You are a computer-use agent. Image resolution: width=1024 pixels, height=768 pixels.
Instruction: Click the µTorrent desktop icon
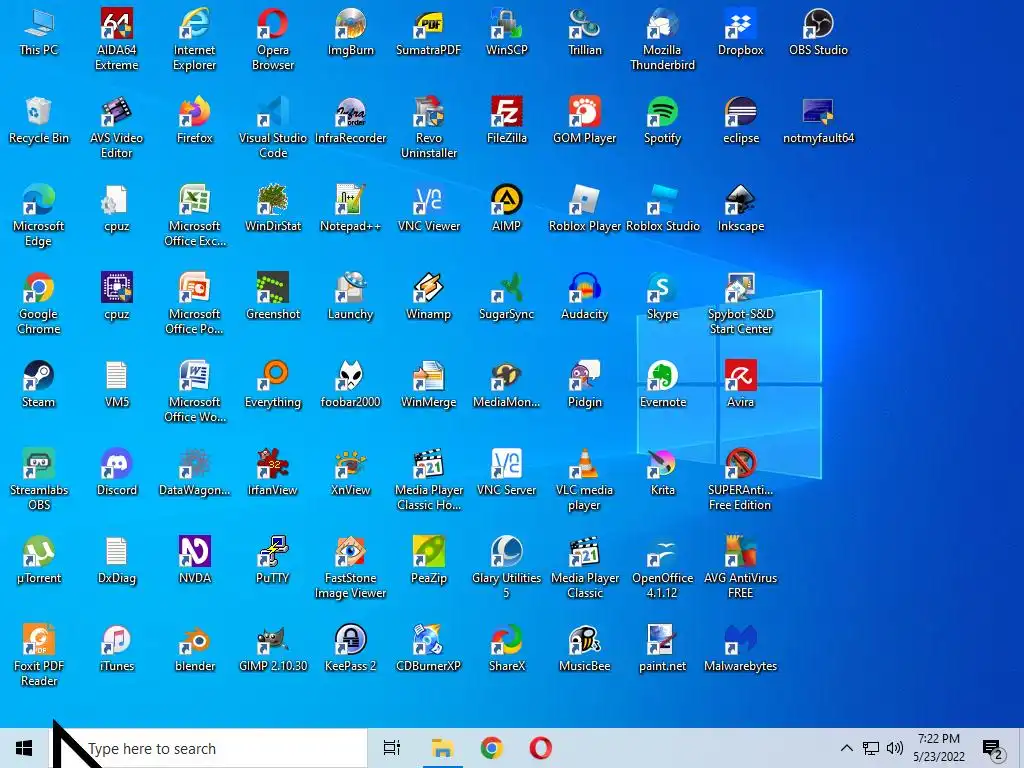[x=39, y=562]
